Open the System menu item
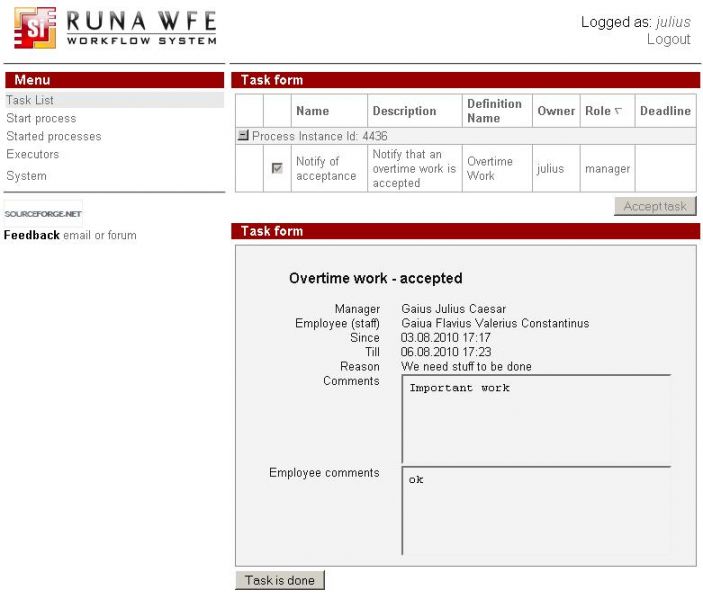 (x=27, y=176)
